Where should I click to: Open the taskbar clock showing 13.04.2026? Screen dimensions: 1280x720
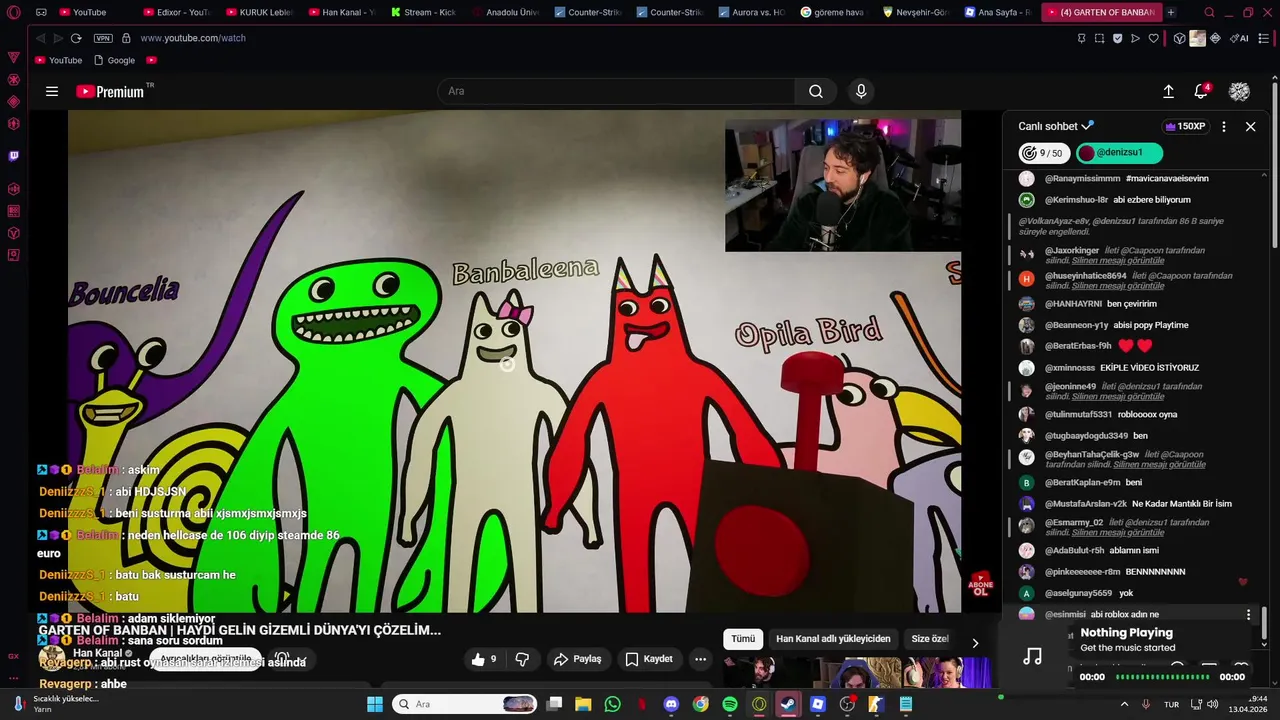point(1247,704)
